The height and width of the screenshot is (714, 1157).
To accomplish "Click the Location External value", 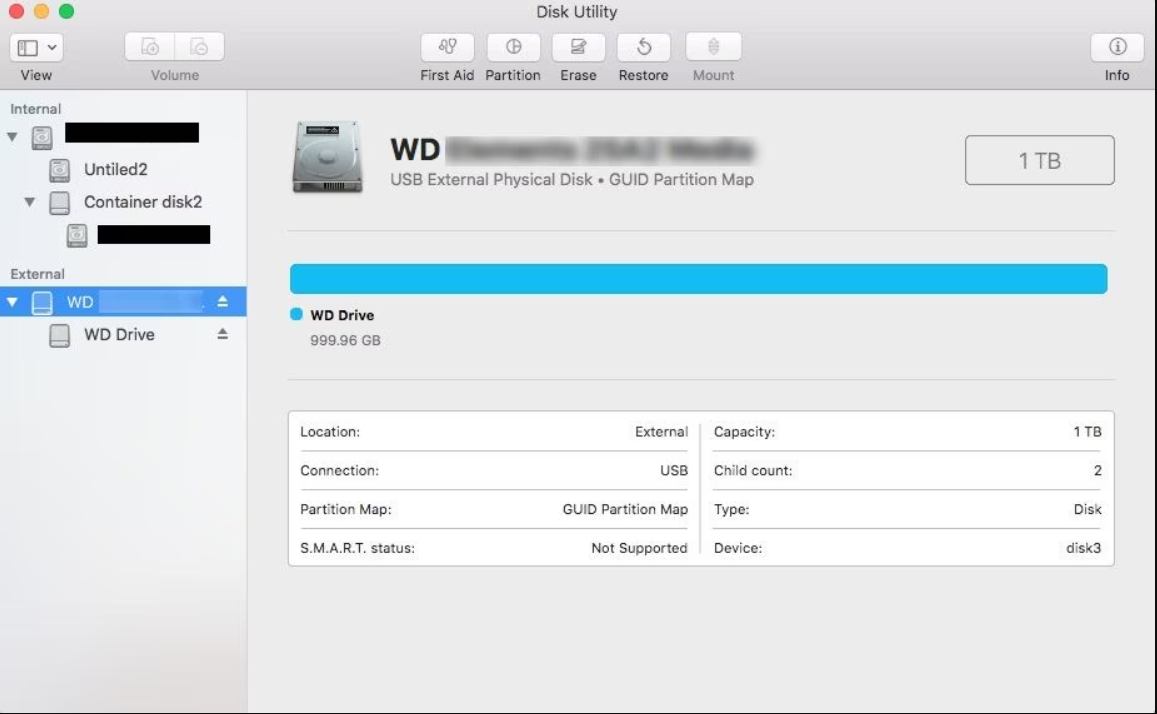I will tap(661, 431).
